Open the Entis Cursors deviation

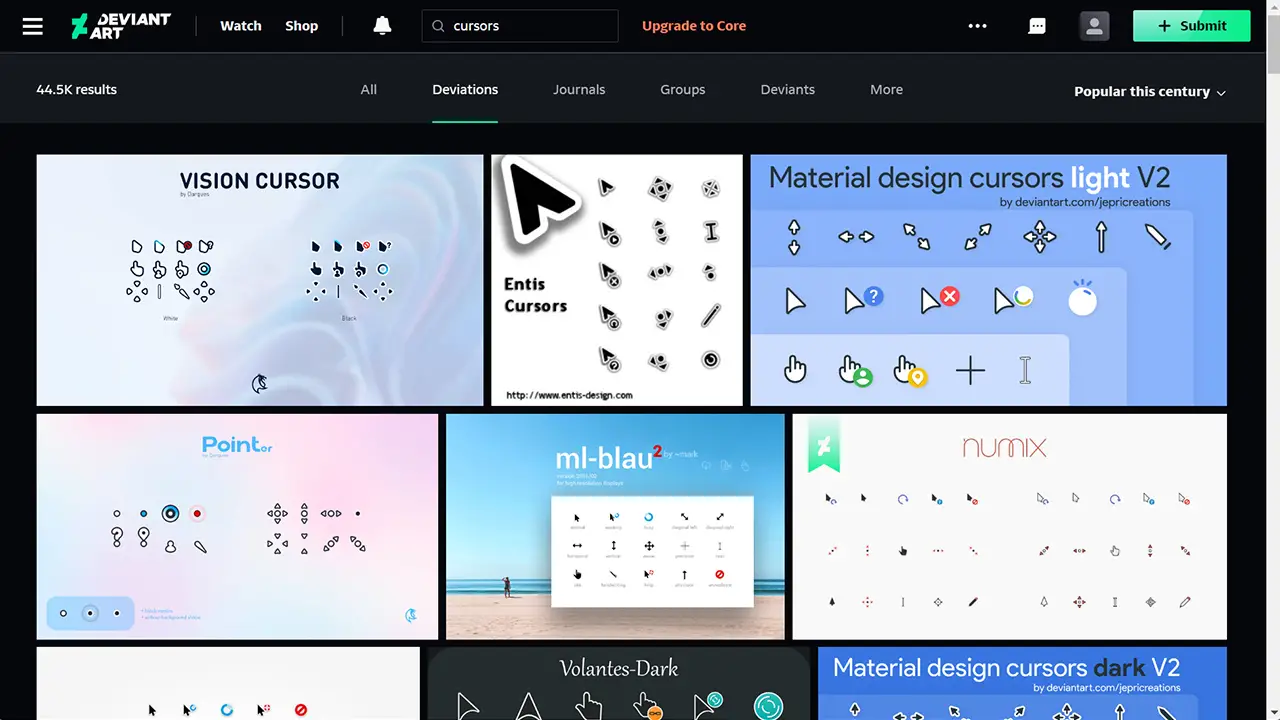pos(617,280)
